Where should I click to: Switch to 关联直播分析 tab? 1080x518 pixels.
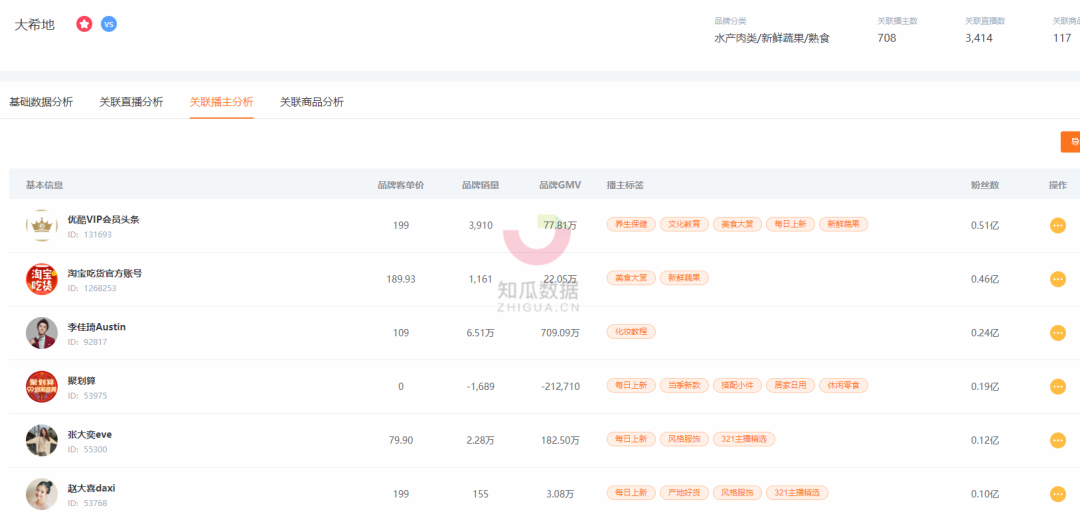click(131, 102)
